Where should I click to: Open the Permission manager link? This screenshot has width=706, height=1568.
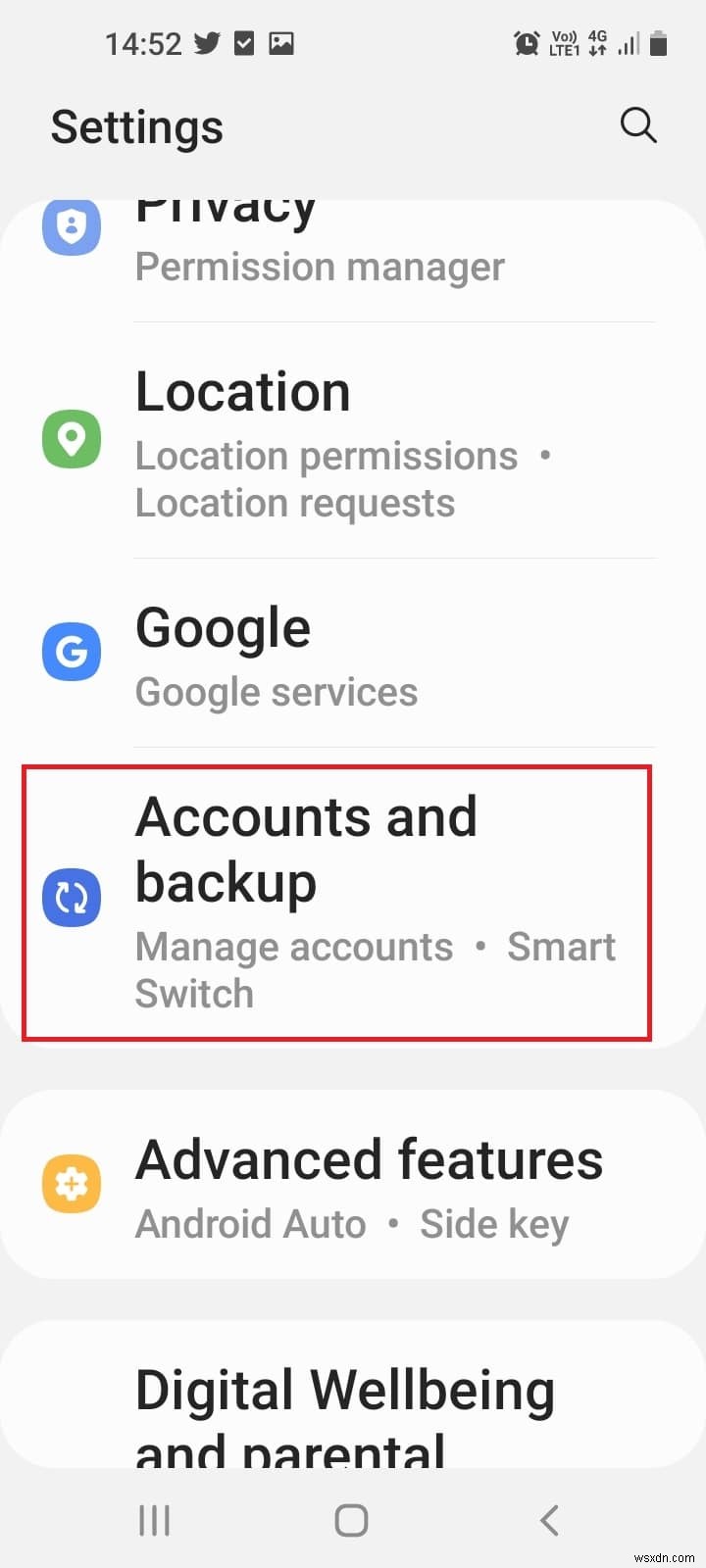(x=320, y=266)
